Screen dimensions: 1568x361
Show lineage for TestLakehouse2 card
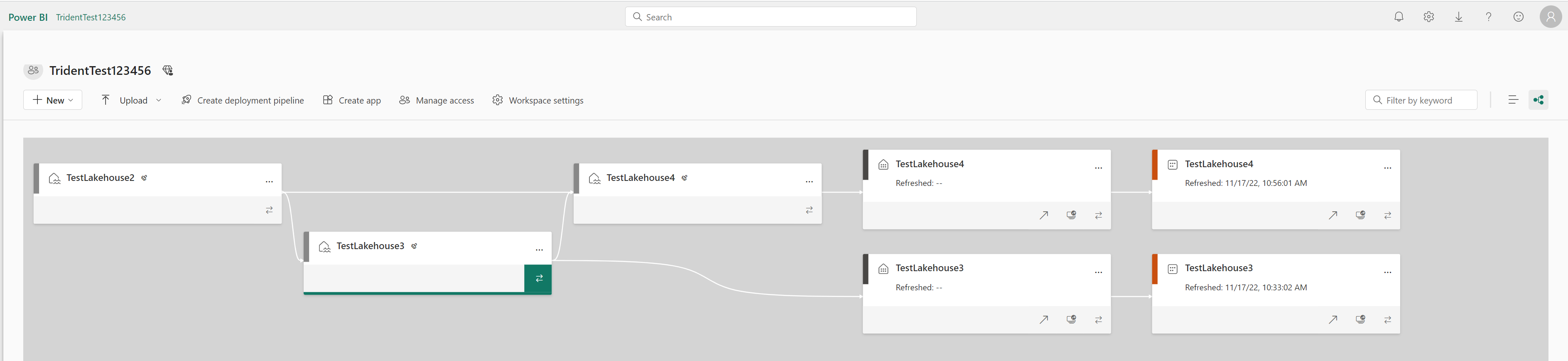pyautogui.click(x=269, y=210)
